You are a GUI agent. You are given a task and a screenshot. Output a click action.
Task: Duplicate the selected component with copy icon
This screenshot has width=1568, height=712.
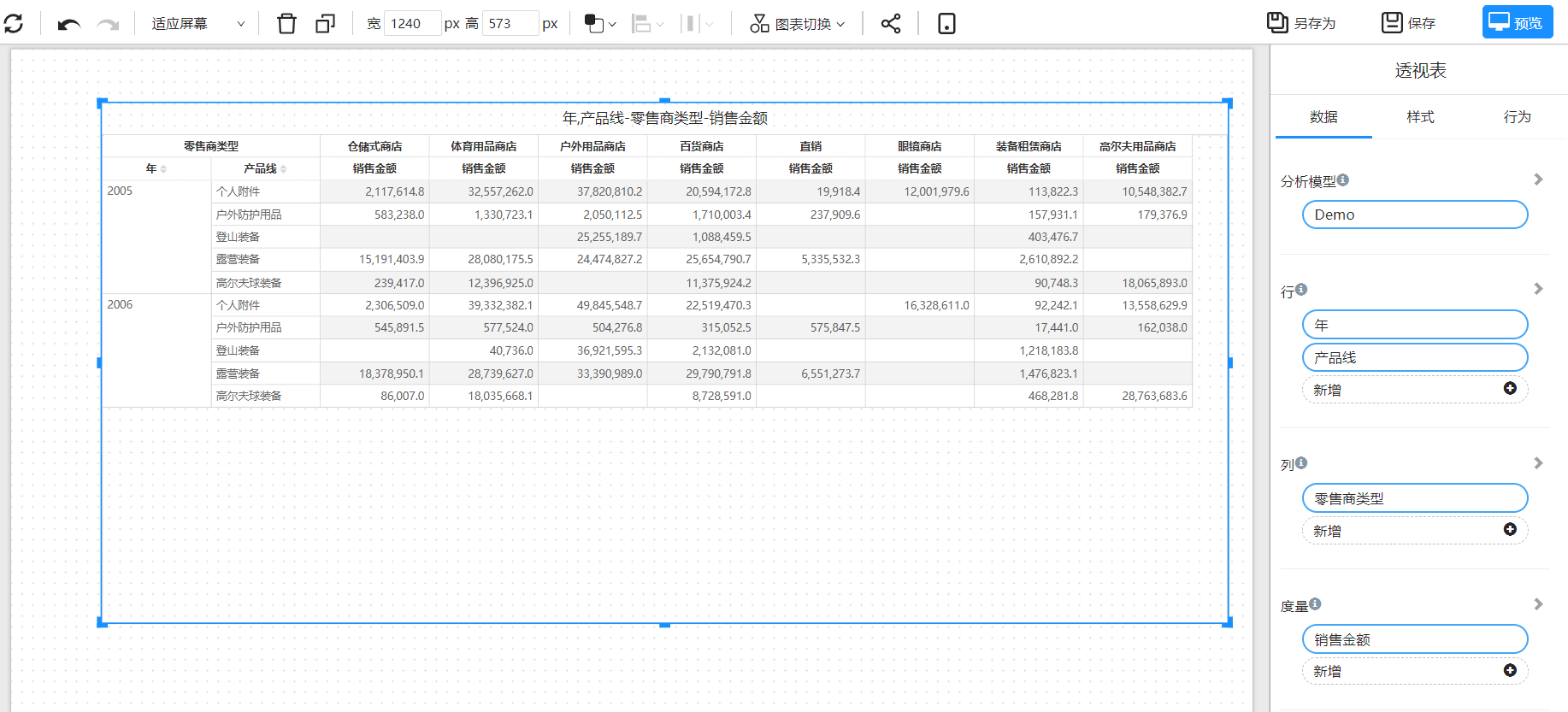tap(325, 24)
